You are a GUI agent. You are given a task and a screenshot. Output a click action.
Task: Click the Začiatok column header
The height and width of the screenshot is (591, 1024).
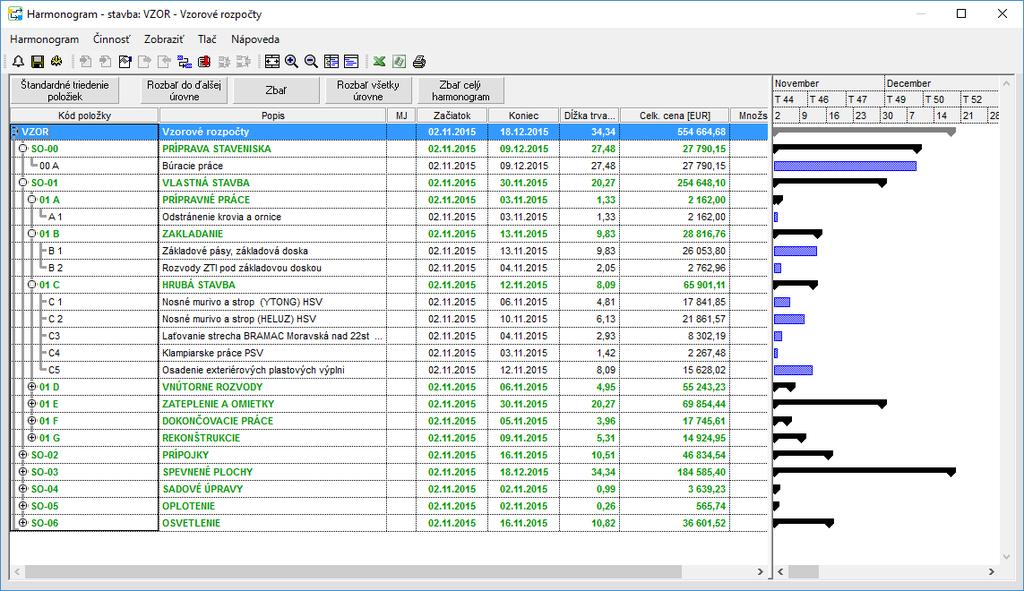(x=452, y=116)
